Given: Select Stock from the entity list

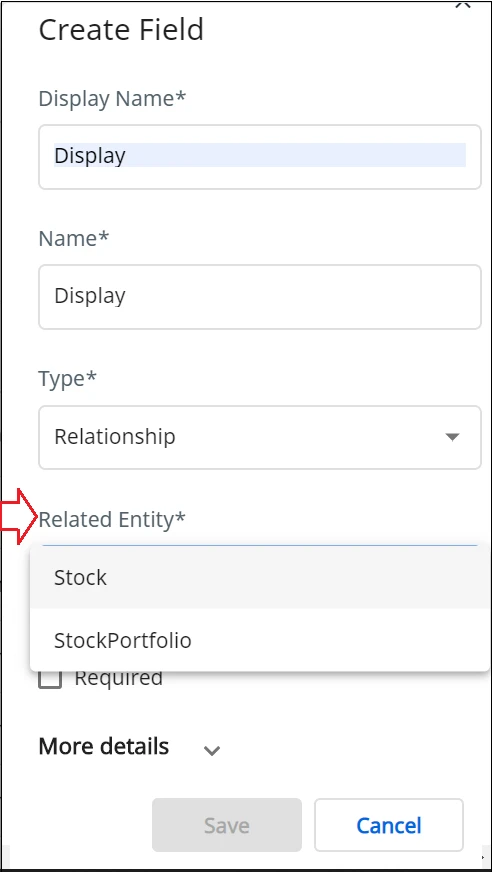Looking at the screenshot, I should (260, 577).
